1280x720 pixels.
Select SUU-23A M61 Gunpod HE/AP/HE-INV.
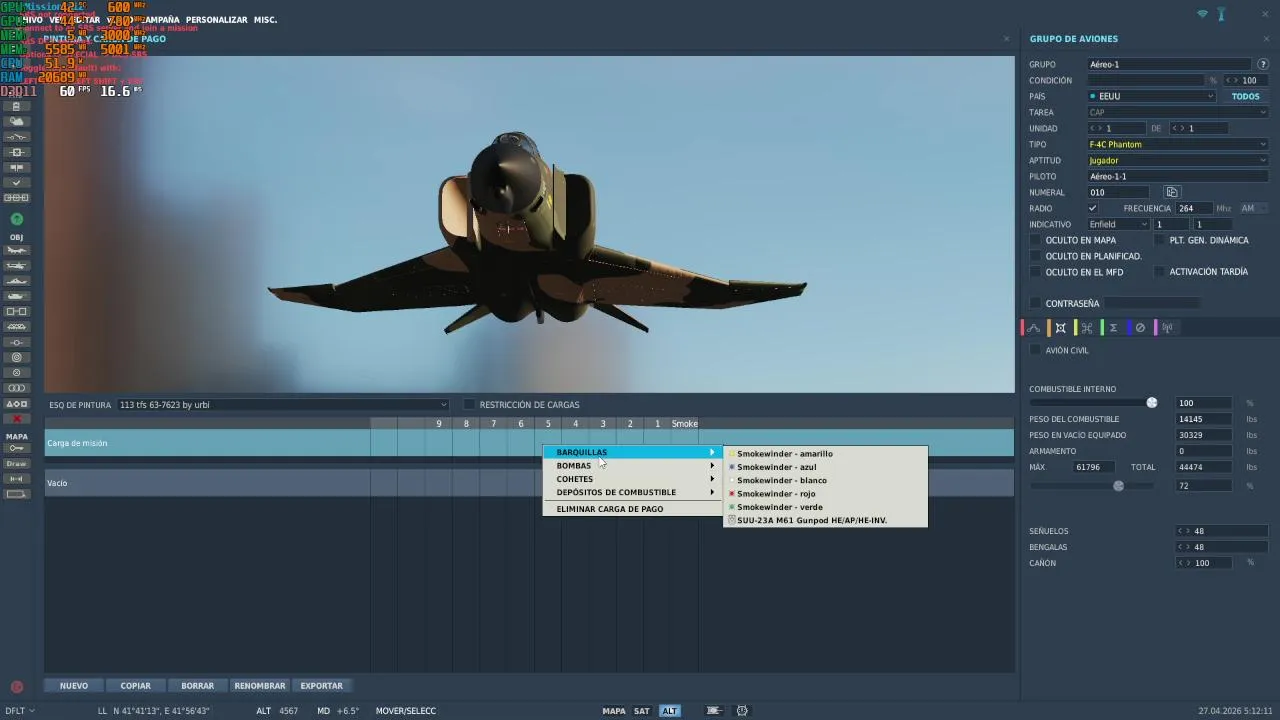[825, 520]
